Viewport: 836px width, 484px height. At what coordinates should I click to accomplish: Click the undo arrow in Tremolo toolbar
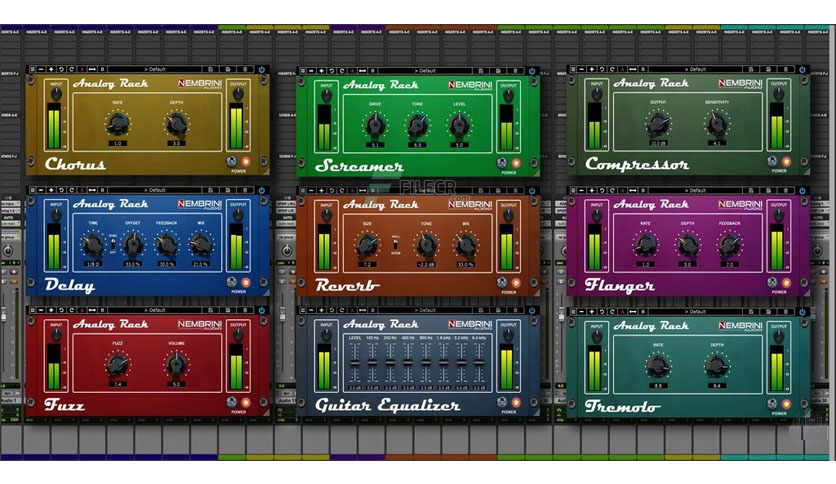pyautogui.click(x=602, y=311)
